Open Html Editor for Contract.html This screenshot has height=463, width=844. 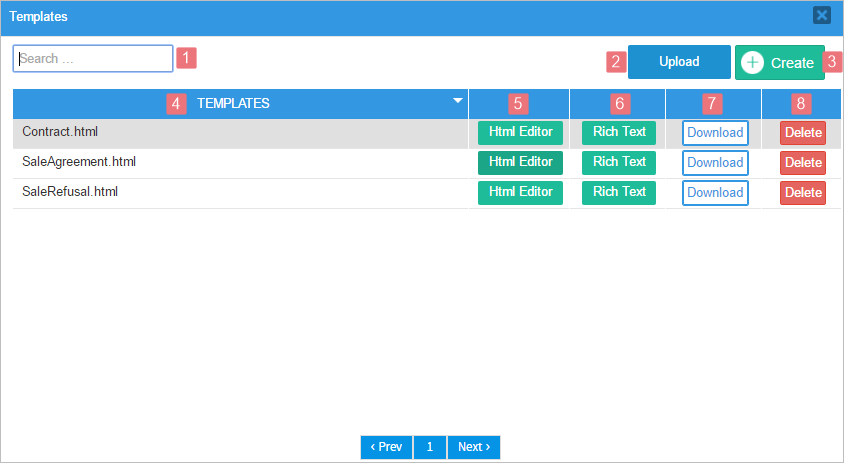(x=520, y=132)
